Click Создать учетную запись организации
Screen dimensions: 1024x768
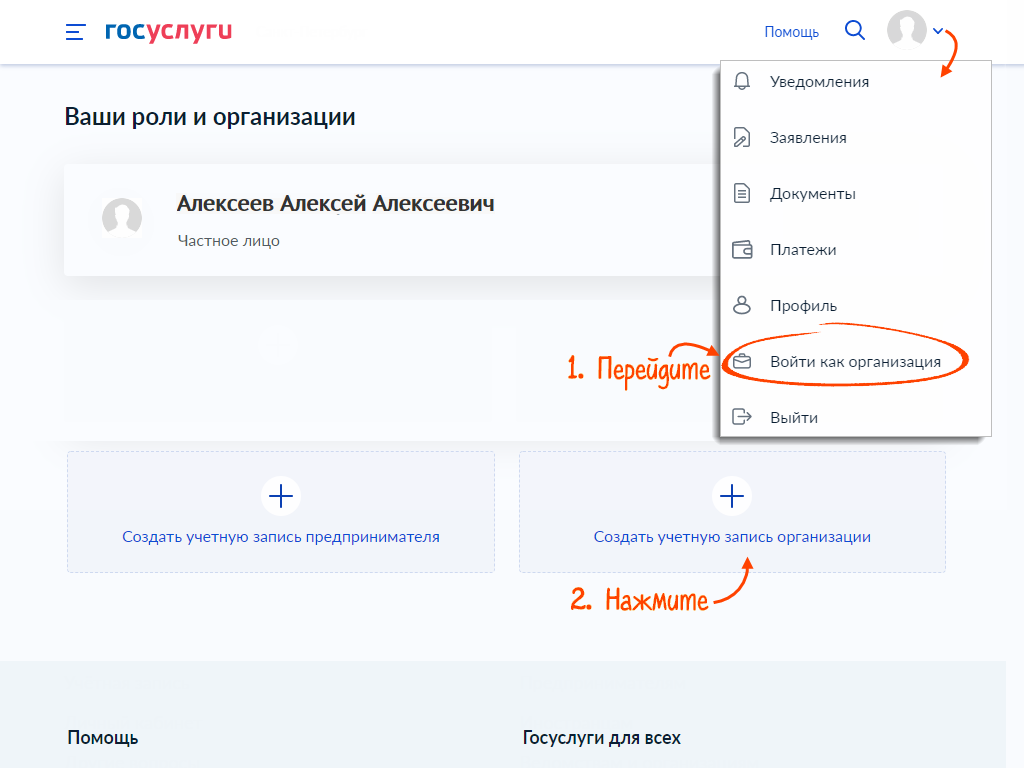coord(732,512)
